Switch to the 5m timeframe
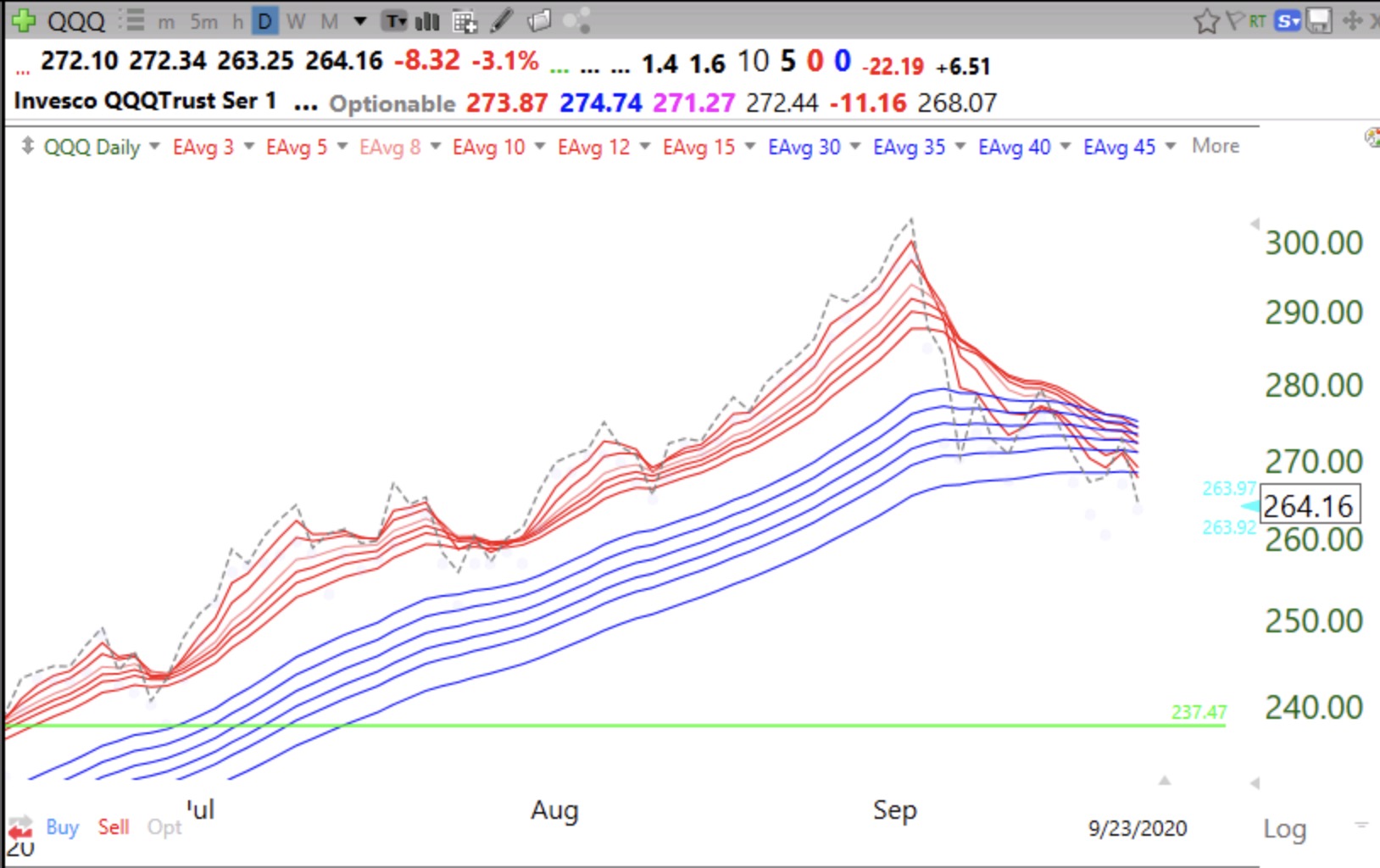The height and width of the screenshot is (868, 1380). pos(203,21)
